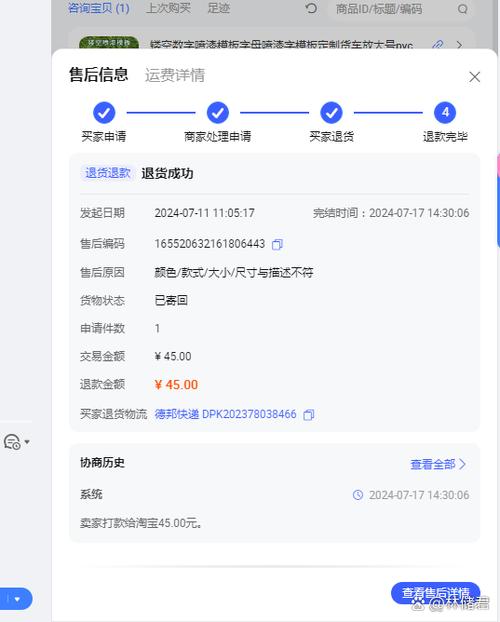Click the 查看售后详情 button
Screen dimensions: 500x622
[x=435, y=593]
